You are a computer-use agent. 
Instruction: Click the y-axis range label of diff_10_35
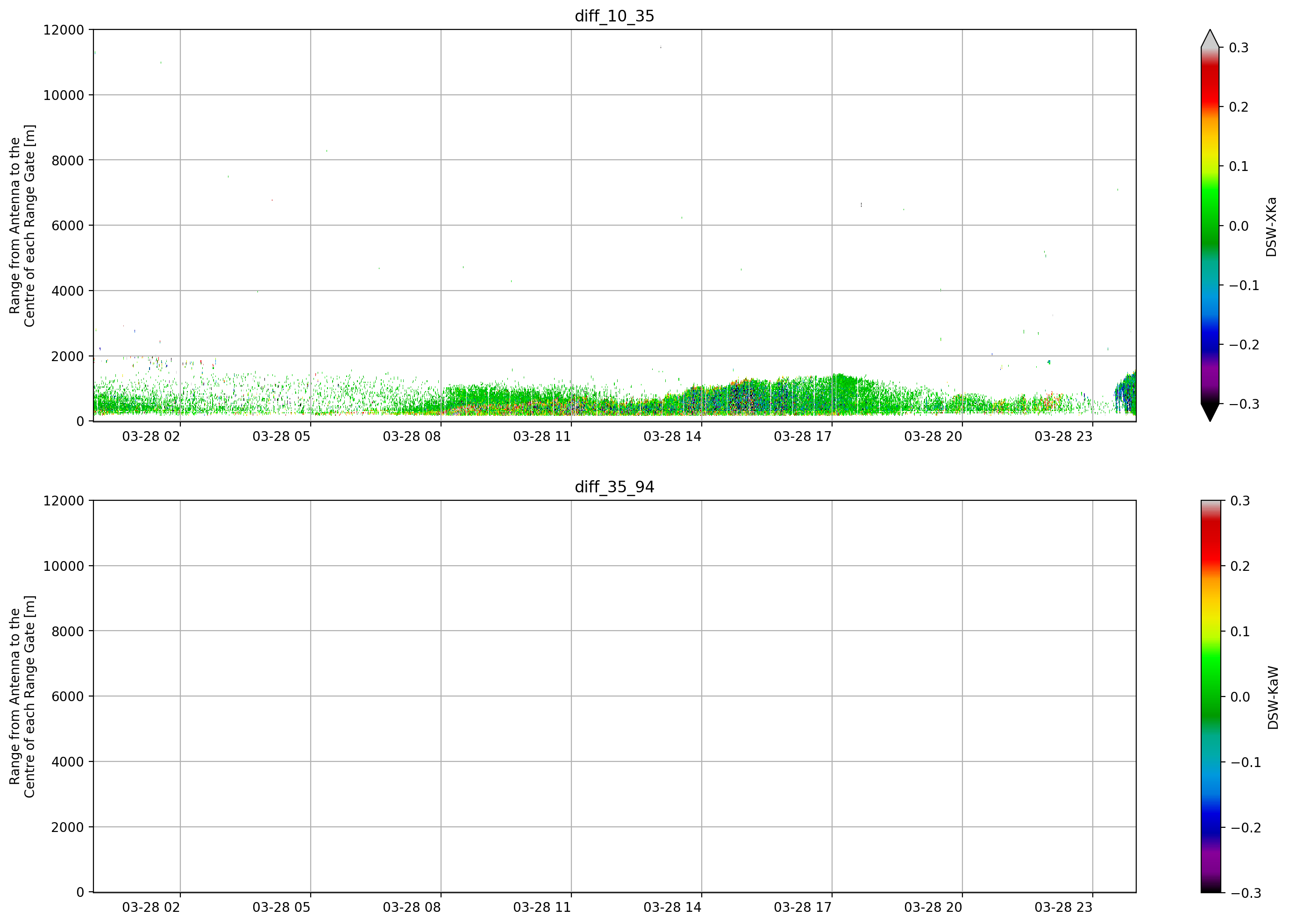(22, 226)
